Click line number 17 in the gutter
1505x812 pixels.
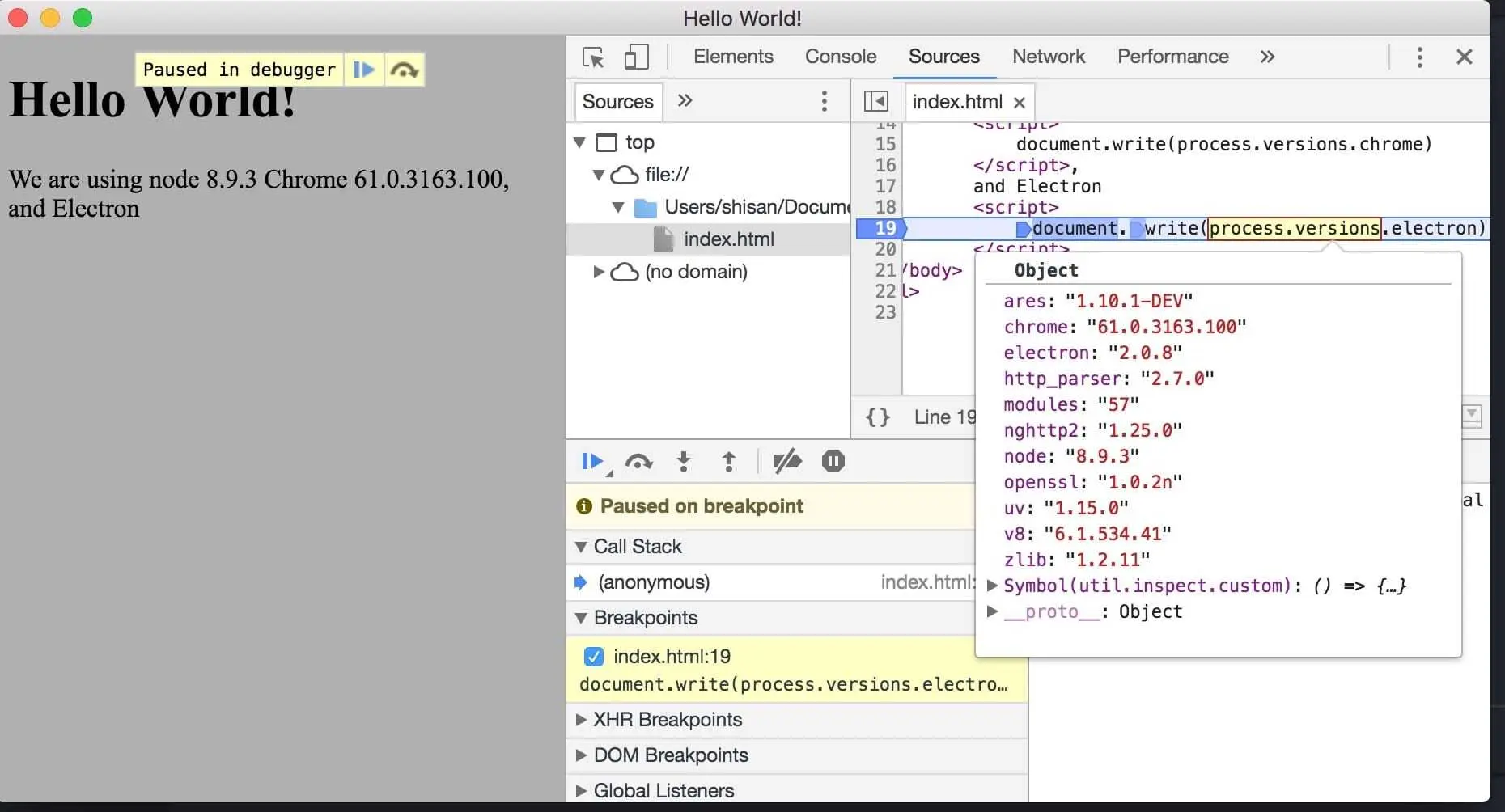885,186
